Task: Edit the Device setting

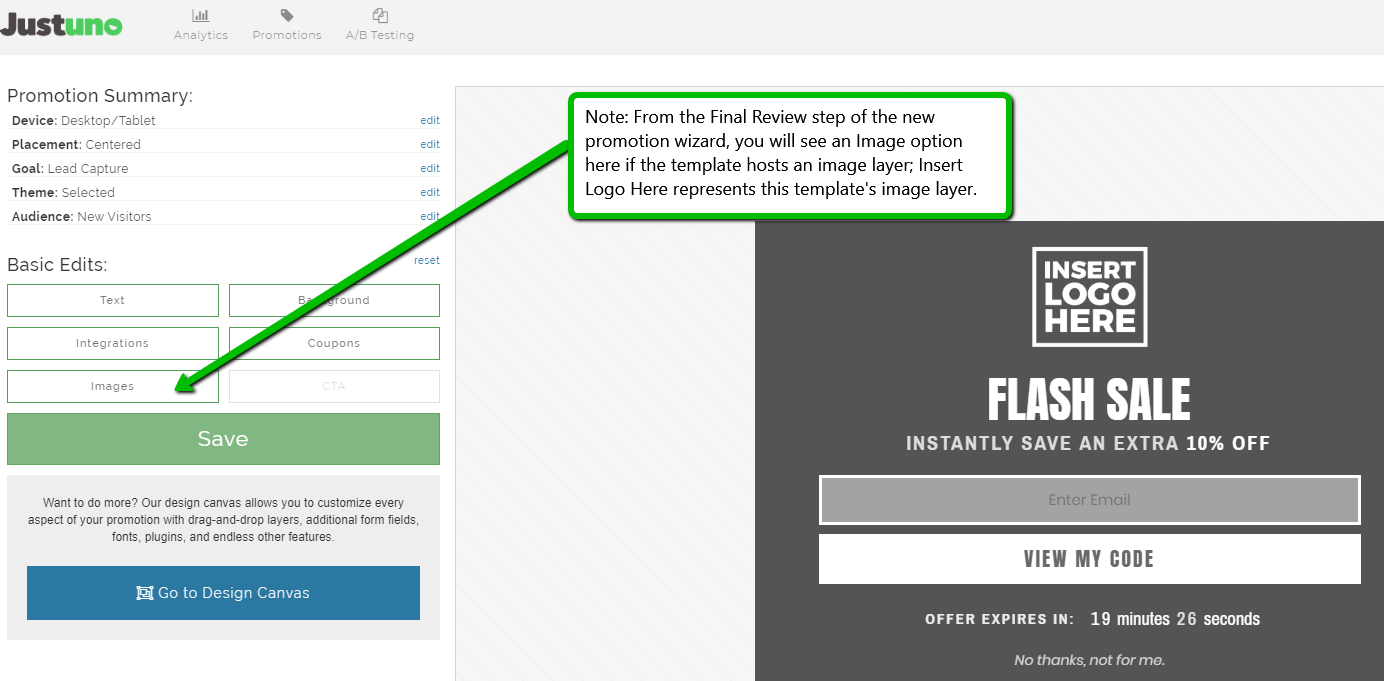Action: click(x=429, y=121)
